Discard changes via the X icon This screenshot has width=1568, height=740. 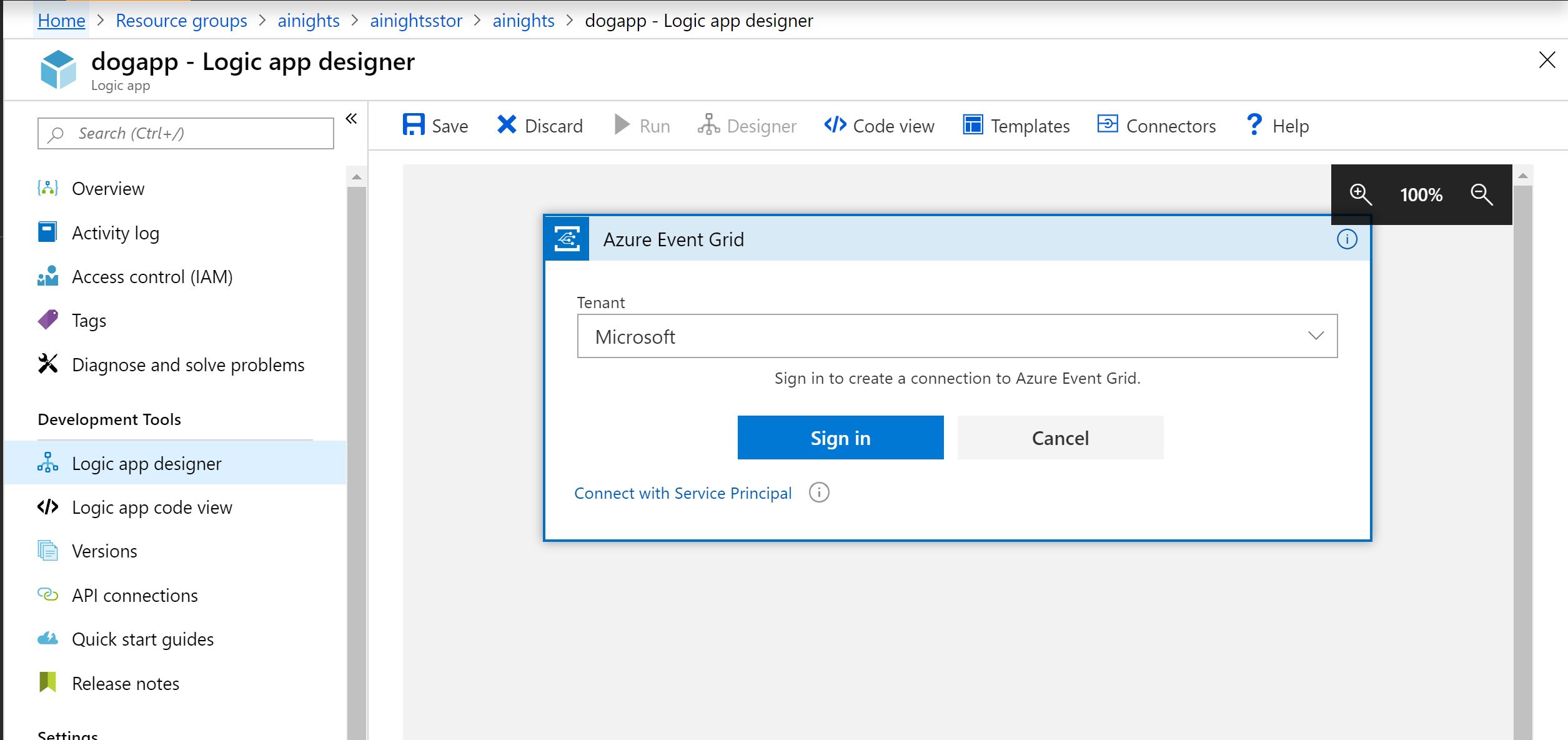point(507,125)
